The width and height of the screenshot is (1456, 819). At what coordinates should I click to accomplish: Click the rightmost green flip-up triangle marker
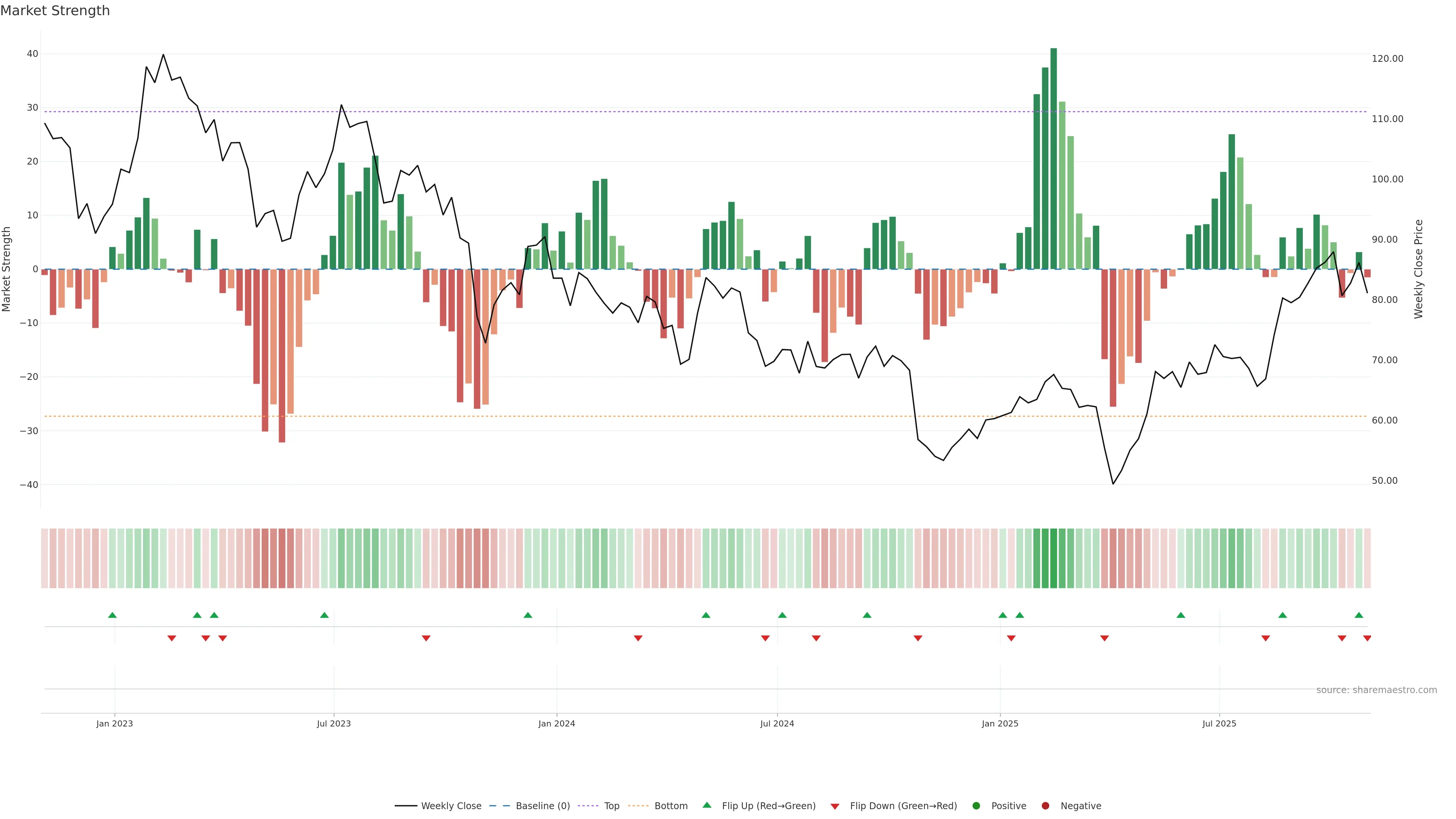click(1359, 615)
